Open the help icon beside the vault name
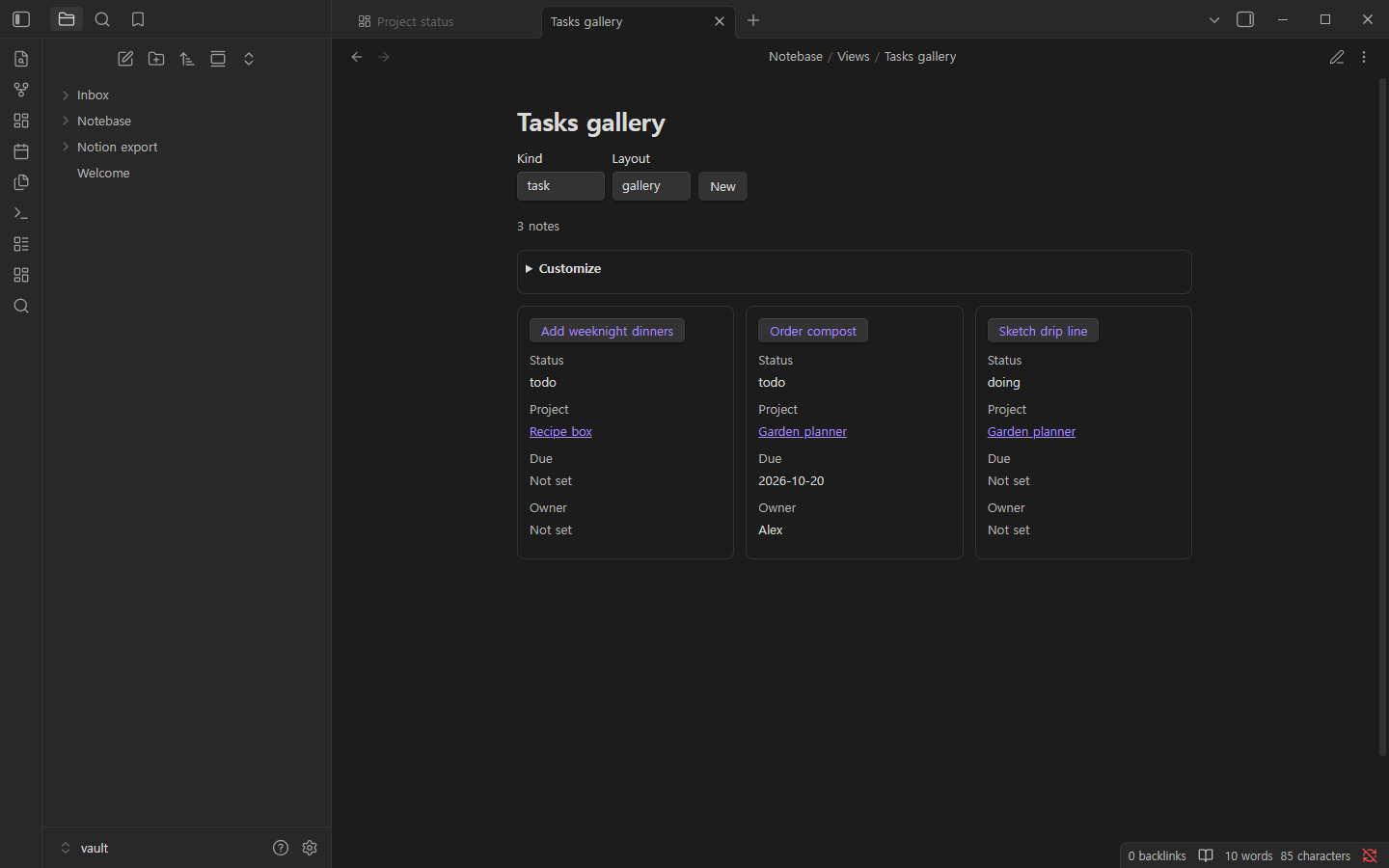Viewport: 1389px width, 868px height. click(x=281, y=848)
